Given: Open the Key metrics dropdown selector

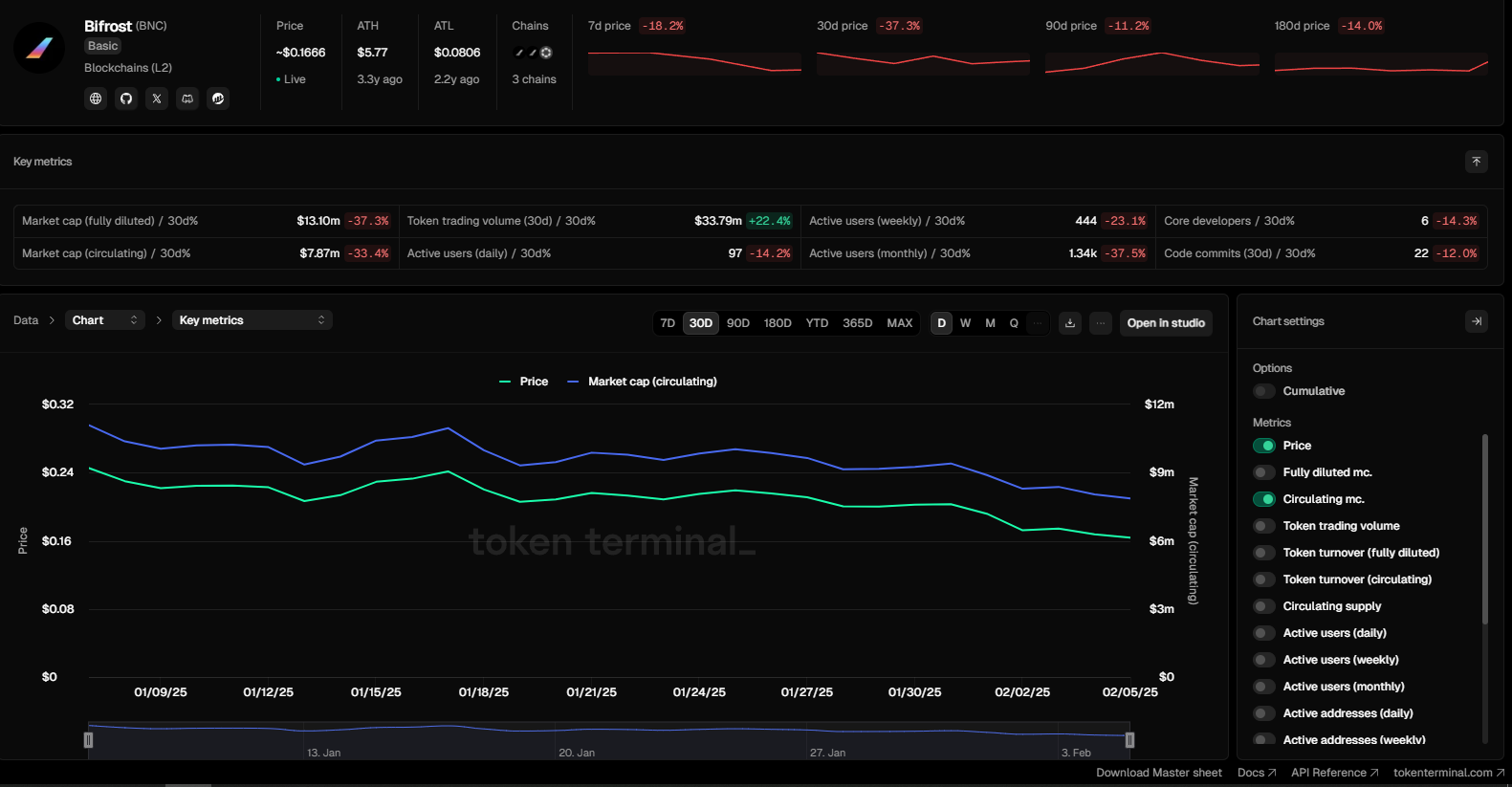Looking at the screenshot, I should coord(252,320).
